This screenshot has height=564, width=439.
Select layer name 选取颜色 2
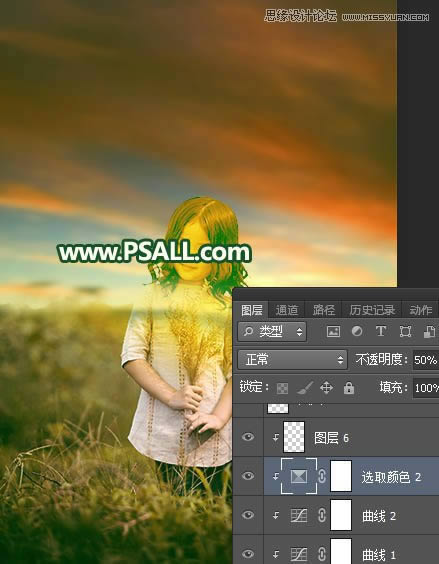coord(391,477)
